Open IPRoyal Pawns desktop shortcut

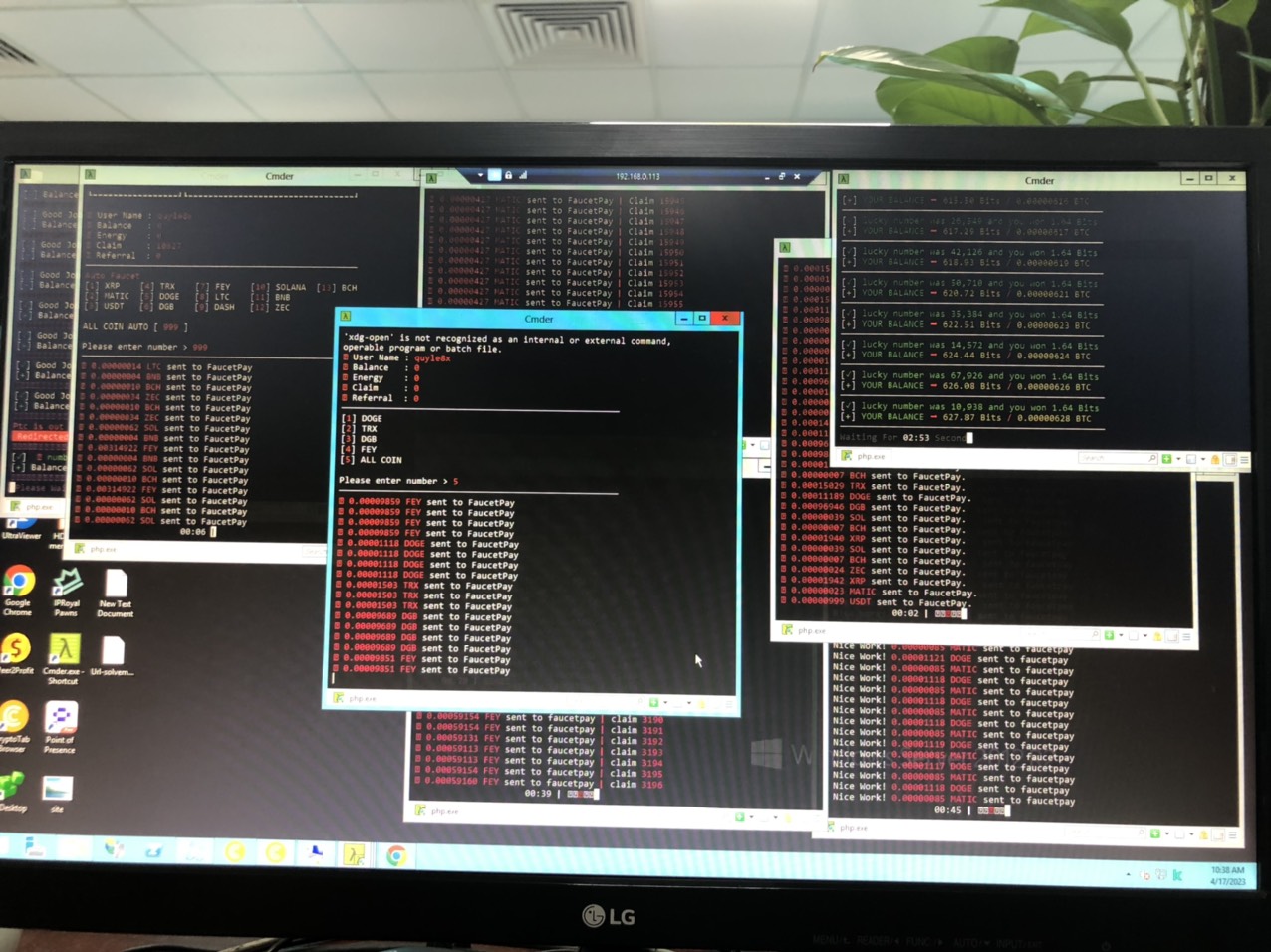point(66,592)
